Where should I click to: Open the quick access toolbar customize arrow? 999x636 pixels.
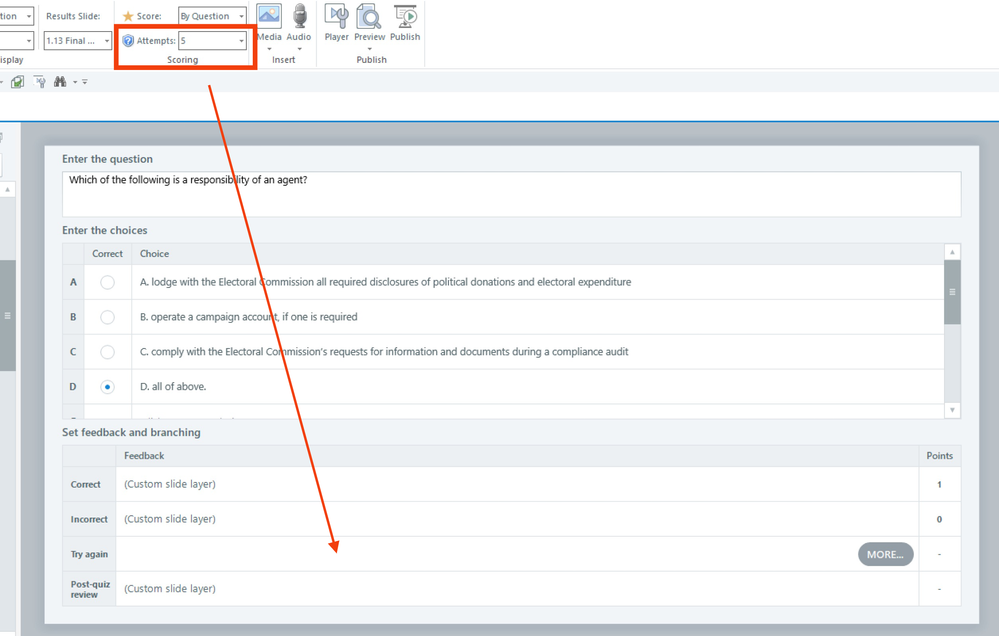tap(85, 82)
